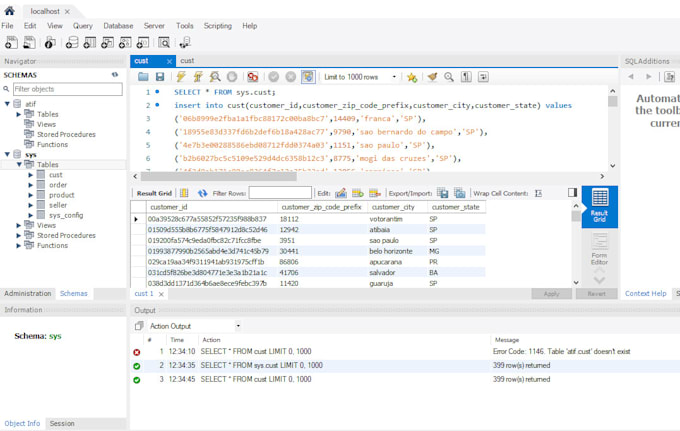Select the Result Grid panel button
The height and width of the screenshot is (431, 680).
coord(599,206)
